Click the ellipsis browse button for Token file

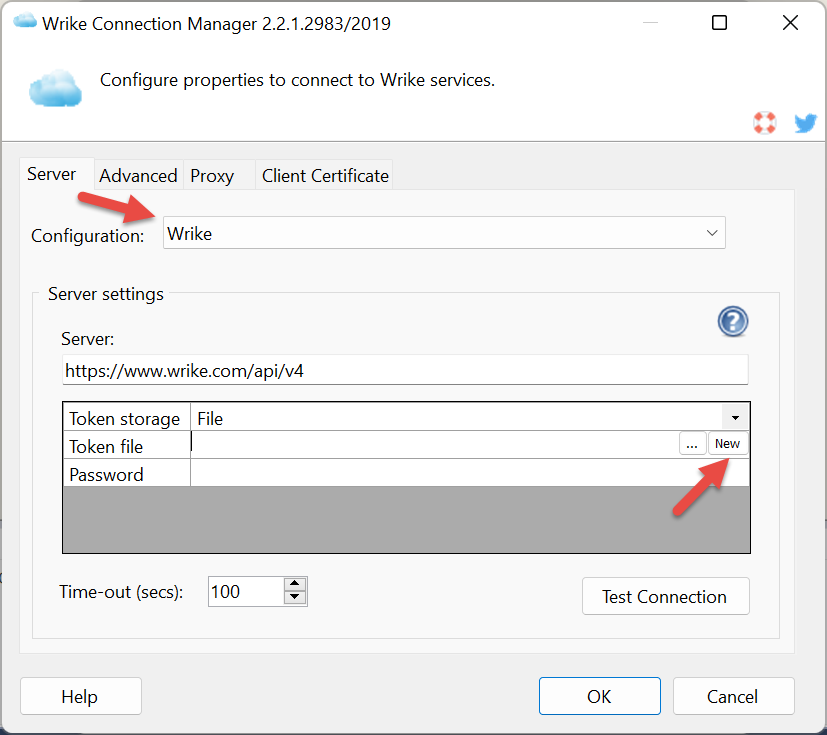[692, 444]
